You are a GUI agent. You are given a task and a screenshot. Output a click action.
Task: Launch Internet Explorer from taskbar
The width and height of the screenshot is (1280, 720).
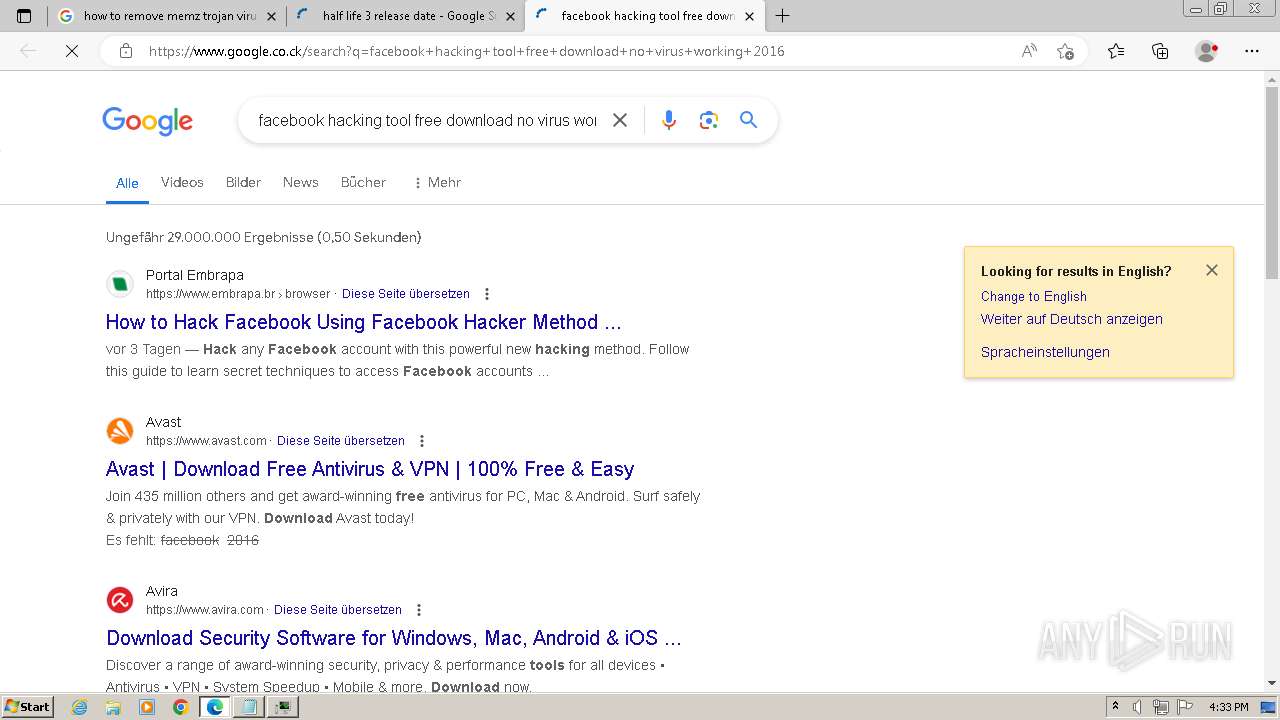[x=80, y=707]
